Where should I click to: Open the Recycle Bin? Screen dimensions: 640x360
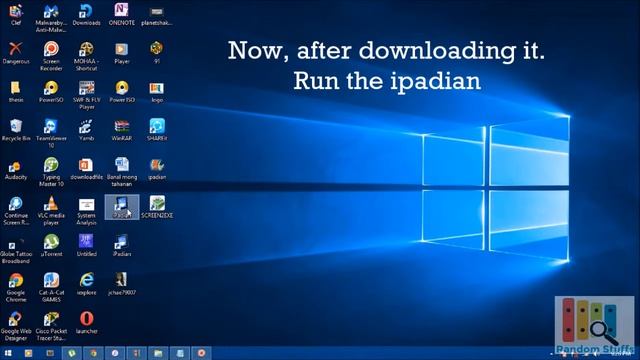click(16, 130)
